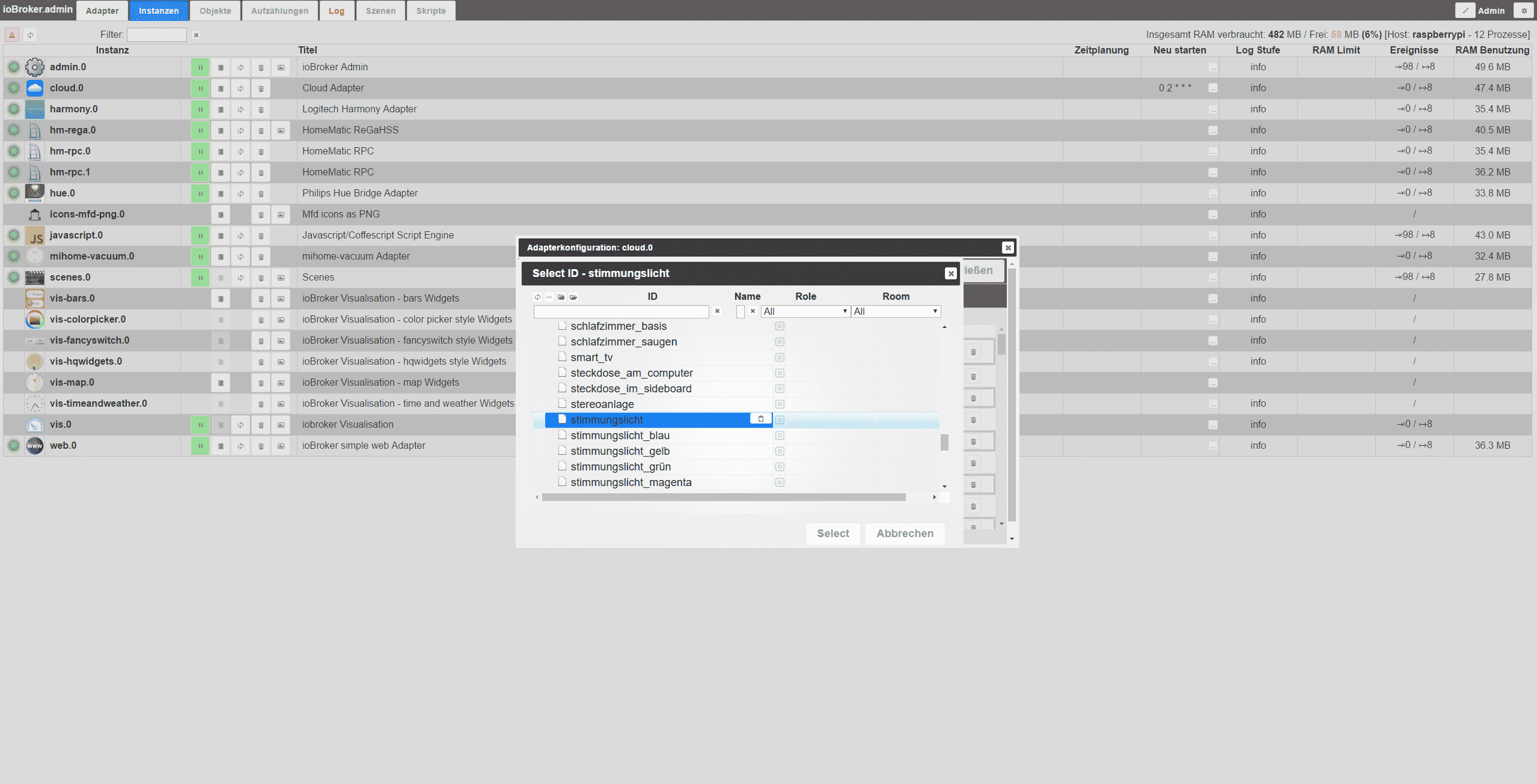The width and height of the screenshot is (1537, 784).
Task: Refresh the Select ID object tree
Action: point(537,297)
